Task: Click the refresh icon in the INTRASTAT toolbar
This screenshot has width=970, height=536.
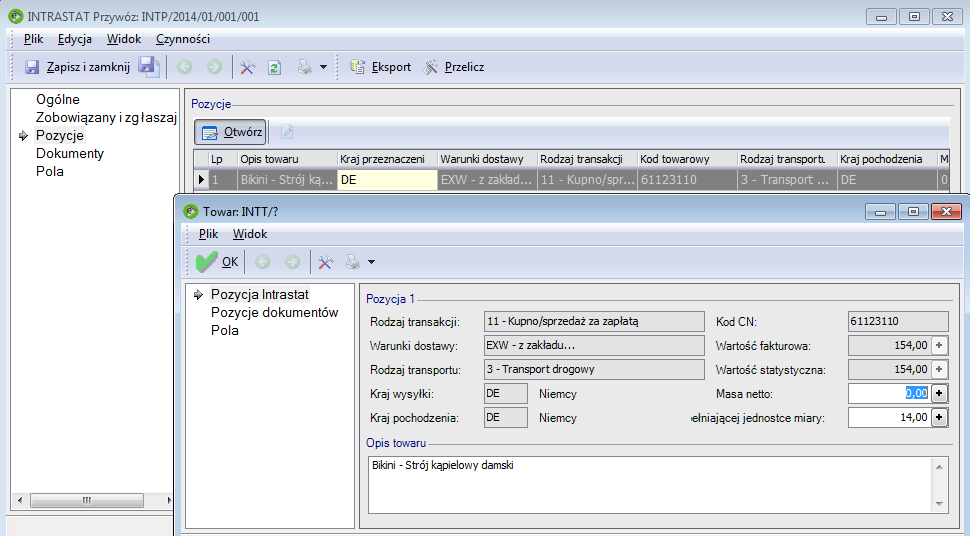Action: (x=275, y=67)
